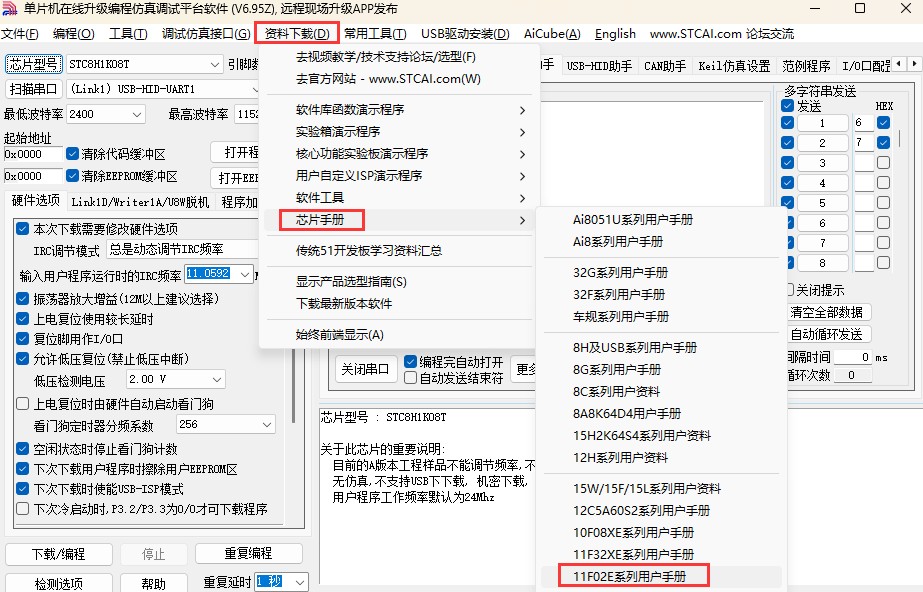Open 32G系列用户手册
The width and height of the screenshot is (923, 592).
click(x=662, y=272)
